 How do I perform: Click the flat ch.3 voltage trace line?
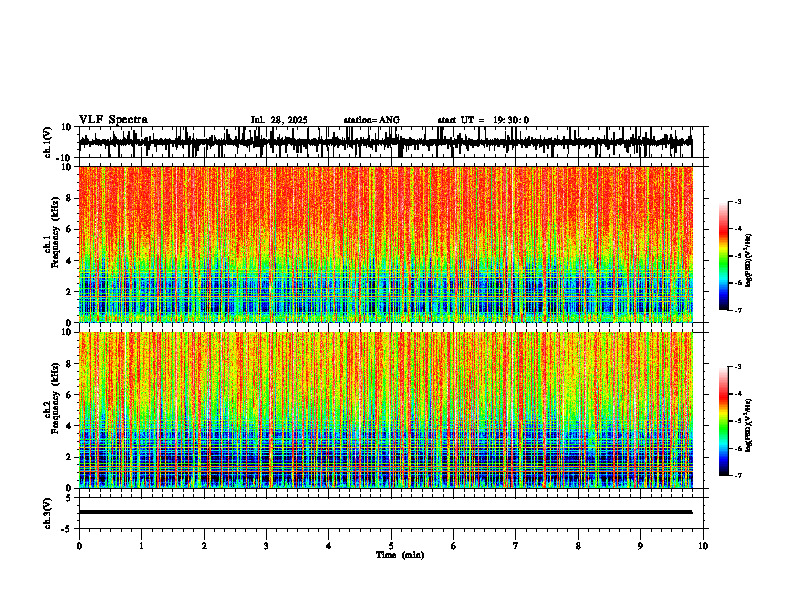pyautogui.click(x=385, y=512)
